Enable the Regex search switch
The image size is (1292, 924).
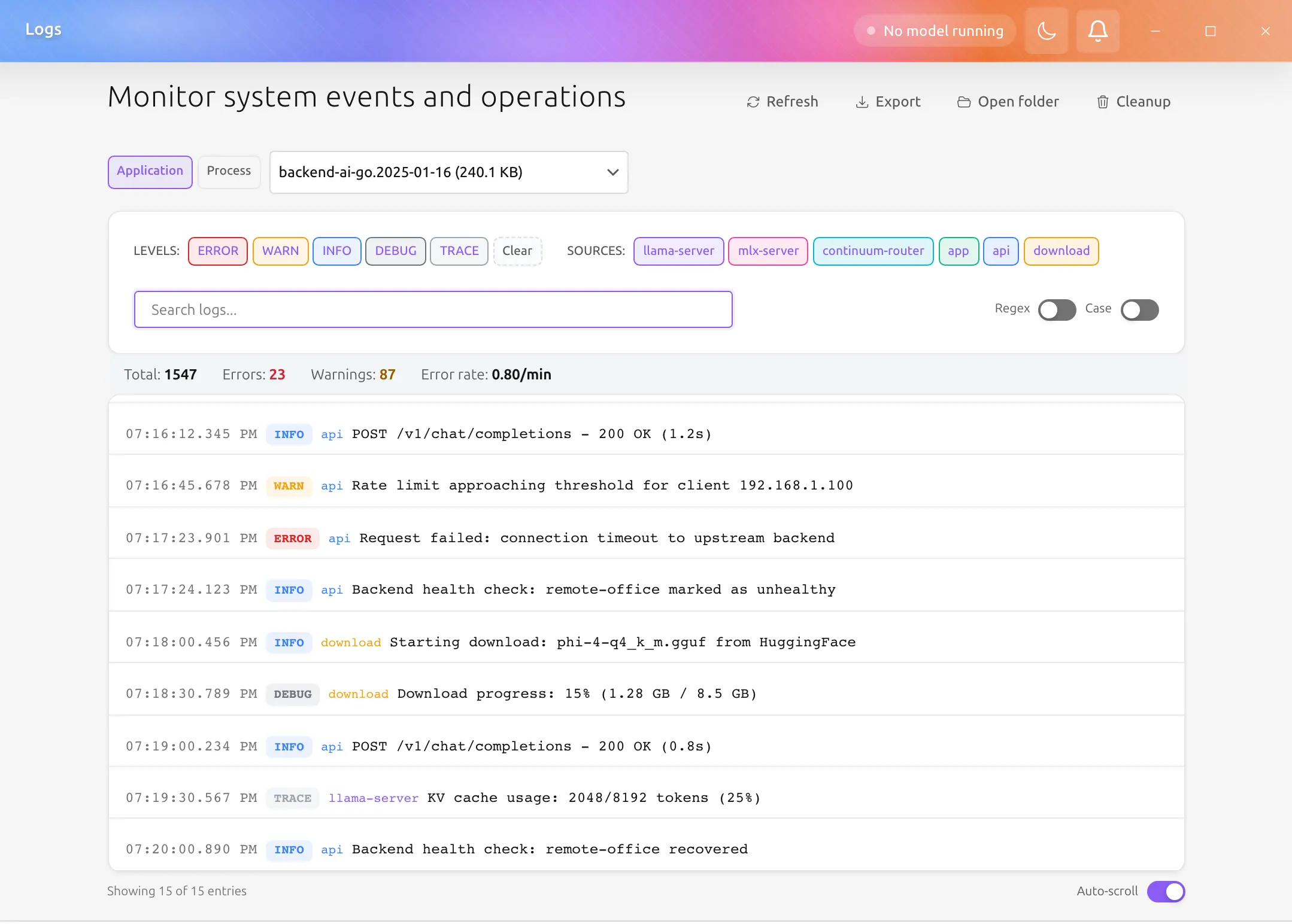point(1057,310)
